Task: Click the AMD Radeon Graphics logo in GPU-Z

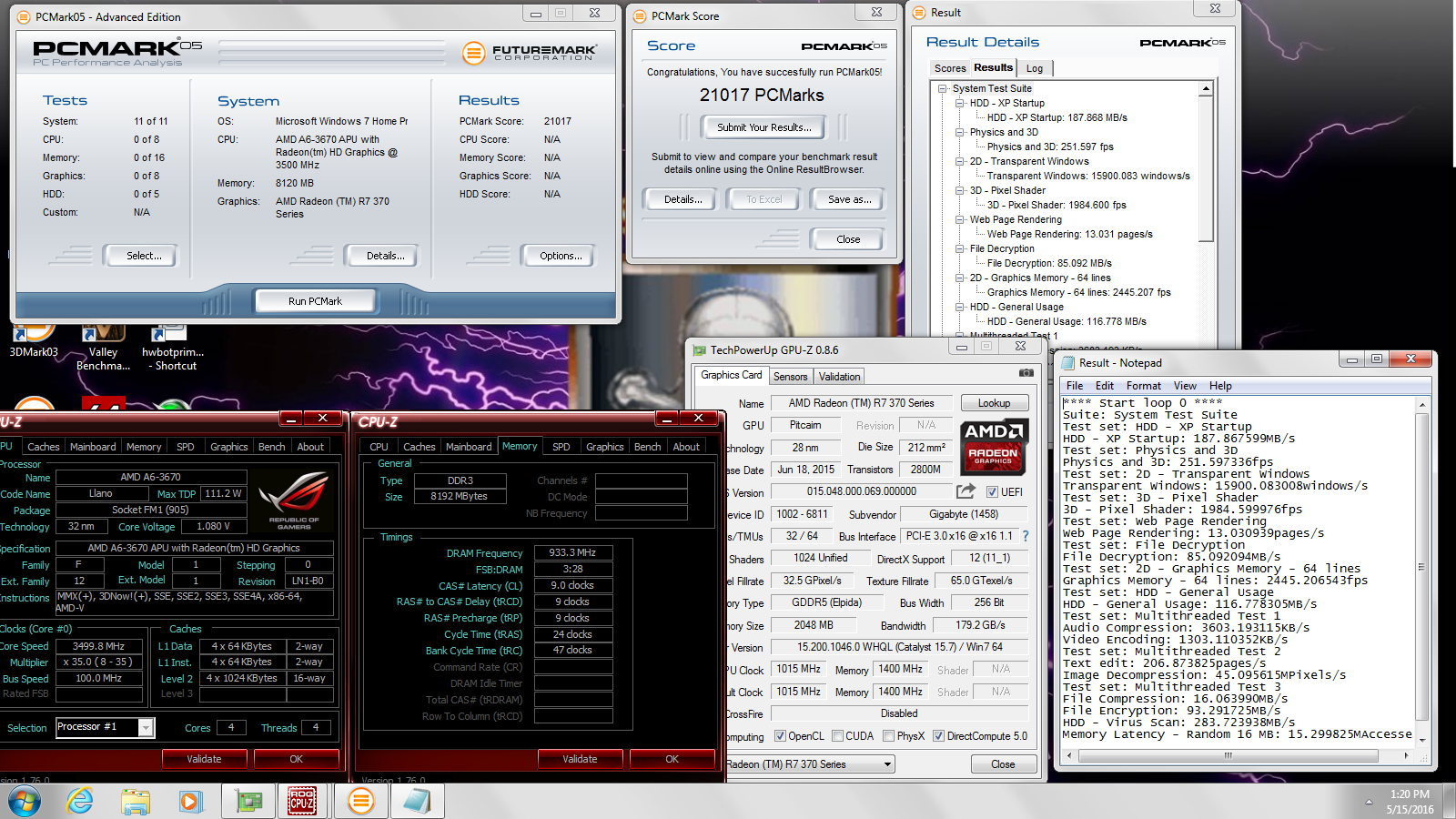Action: [x=994, y=447]
